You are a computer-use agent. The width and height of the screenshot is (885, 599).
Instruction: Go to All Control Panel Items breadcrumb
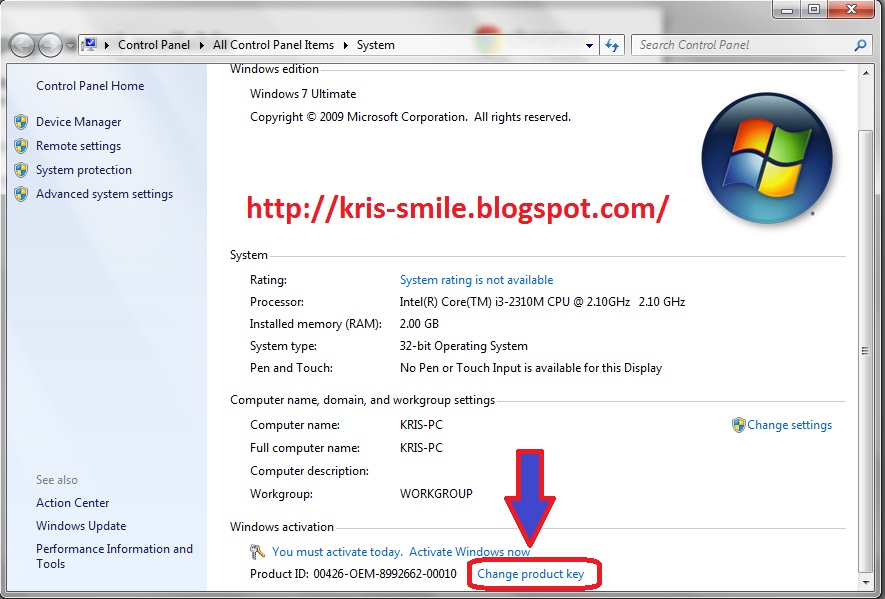pyautogui.click(x=273, y=45)
